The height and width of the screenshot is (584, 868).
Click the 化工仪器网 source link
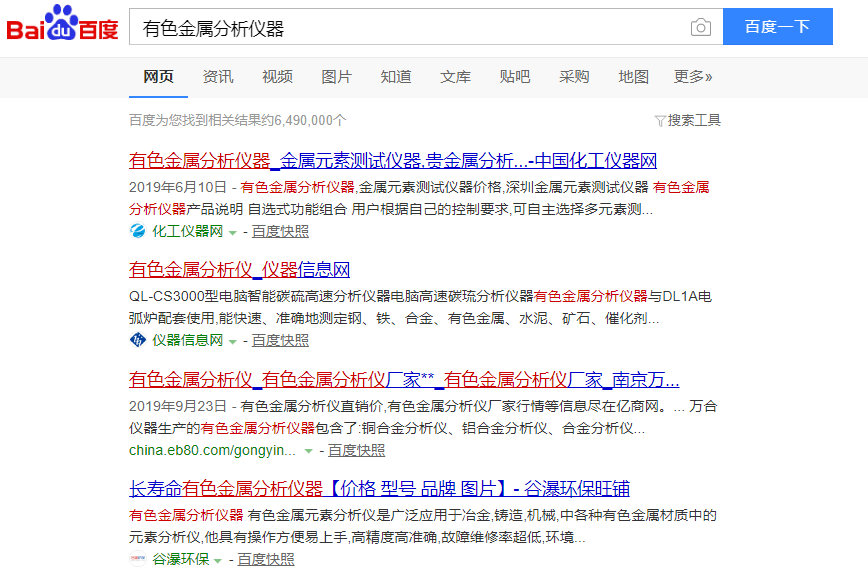188,231
